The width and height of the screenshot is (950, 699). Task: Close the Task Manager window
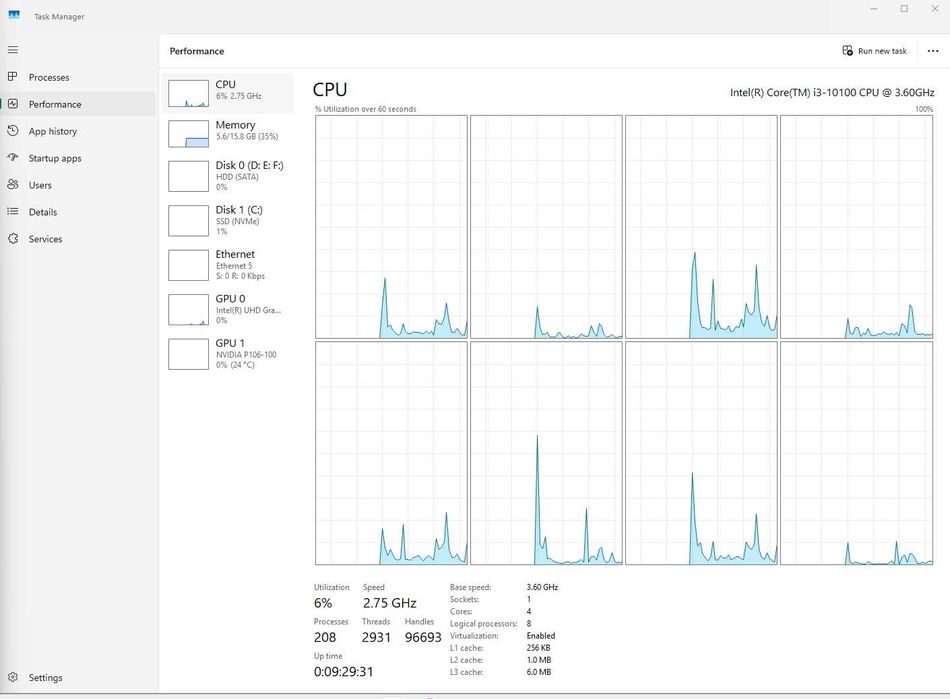pyautogui.click(x=935, y=9)
